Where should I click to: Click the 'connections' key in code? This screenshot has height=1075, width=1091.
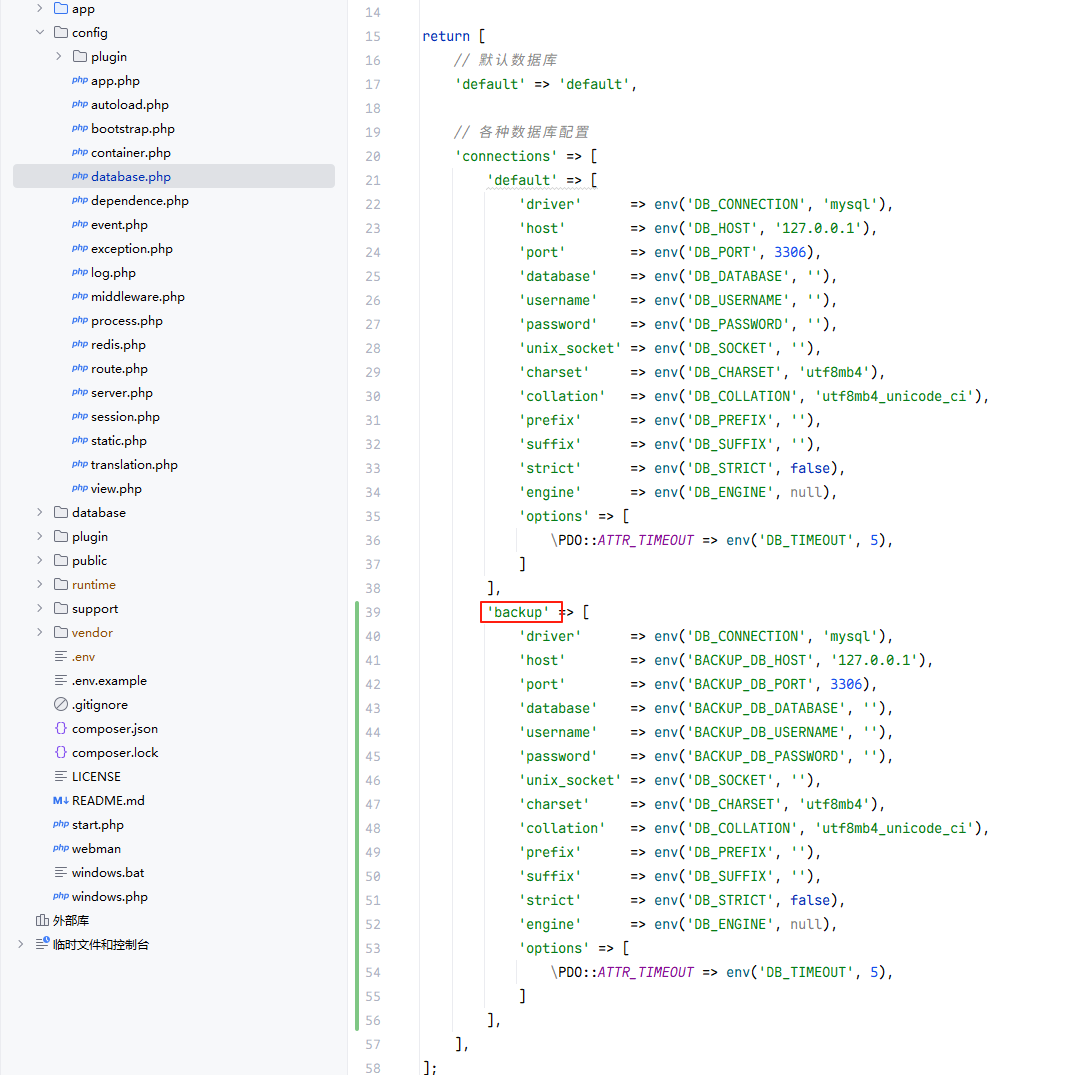point(506,157)
